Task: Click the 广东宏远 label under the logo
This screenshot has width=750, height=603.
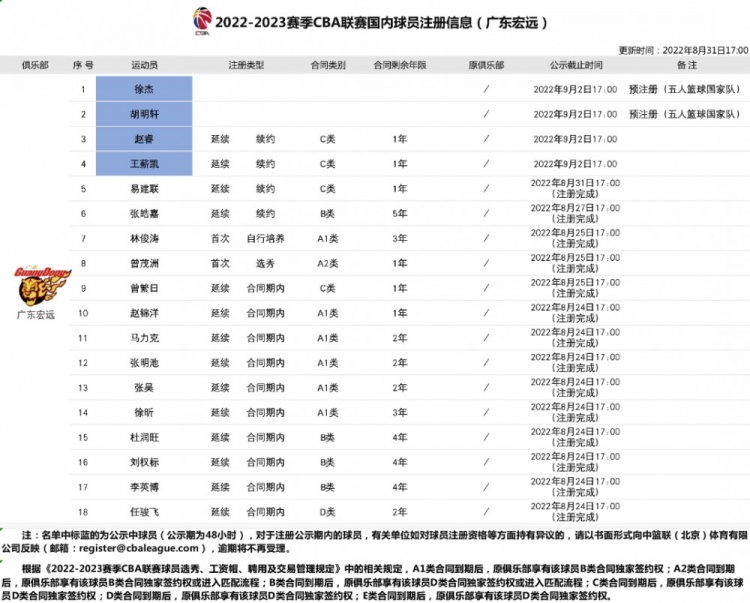Action: coord(36,315)
